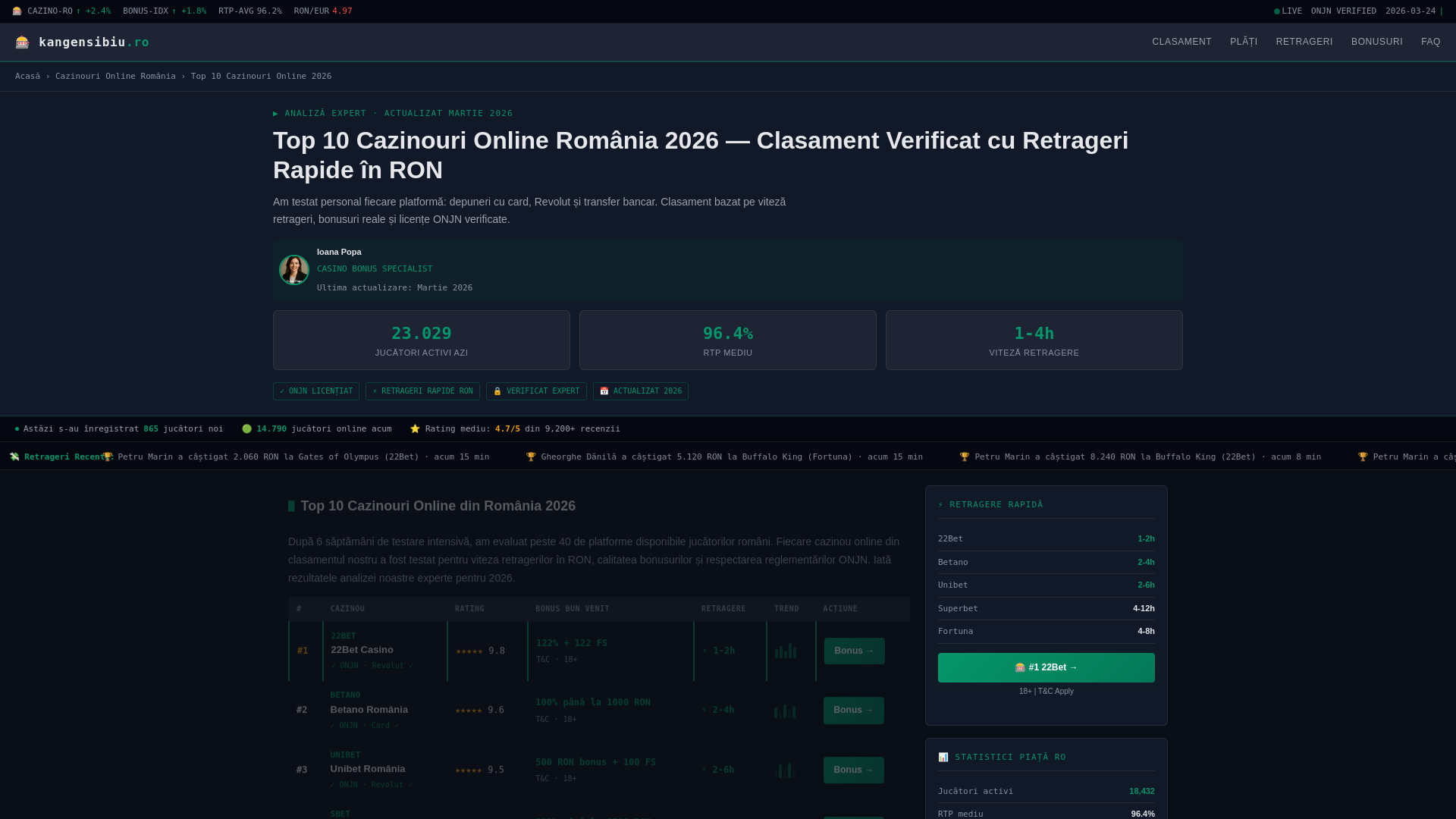
Task: Click the RTP-AVG 96.2% ticker entry
Action: pyautogui.click(x=250, y=11)
